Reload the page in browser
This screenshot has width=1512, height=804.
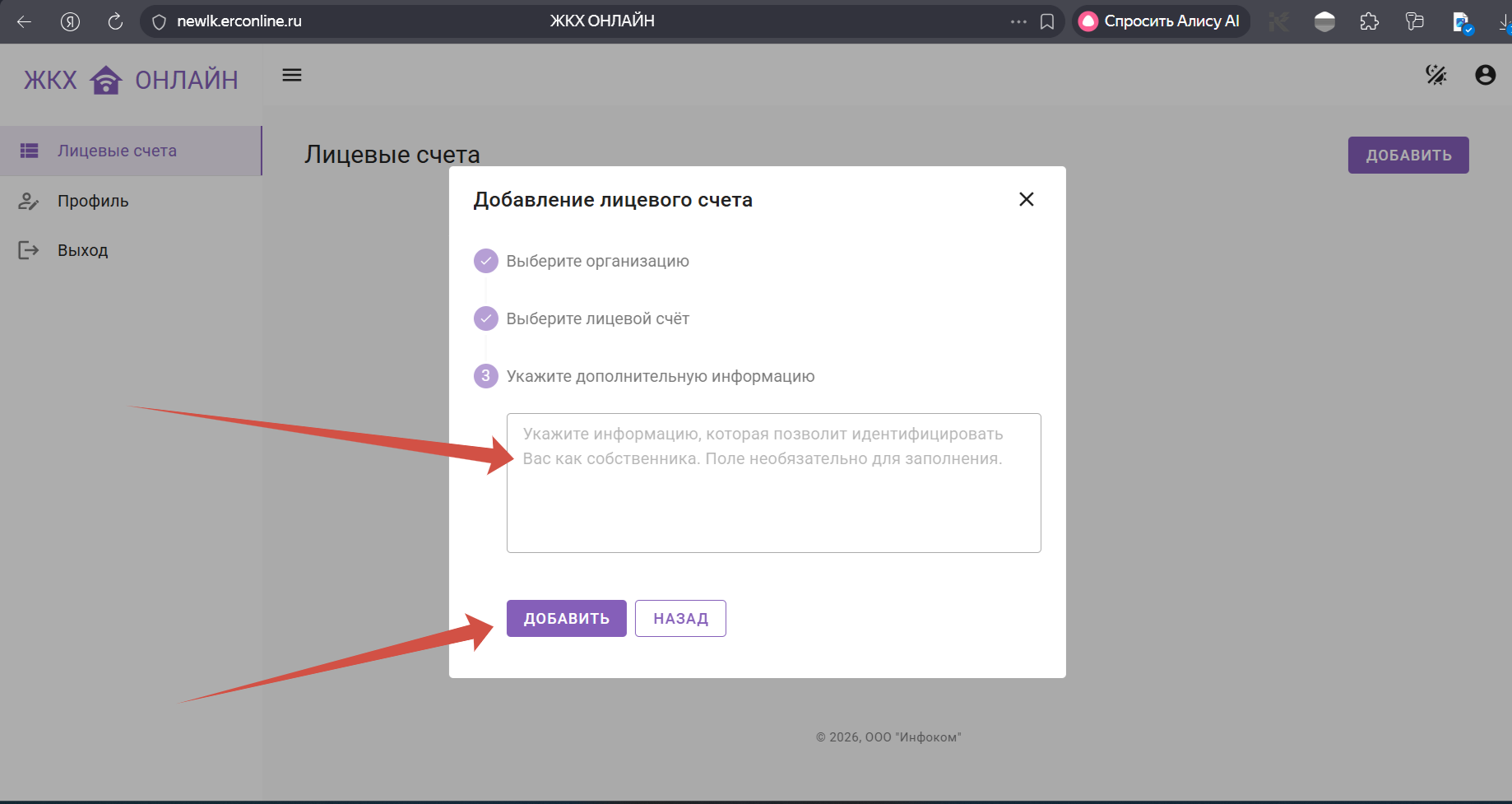(115, 21)
